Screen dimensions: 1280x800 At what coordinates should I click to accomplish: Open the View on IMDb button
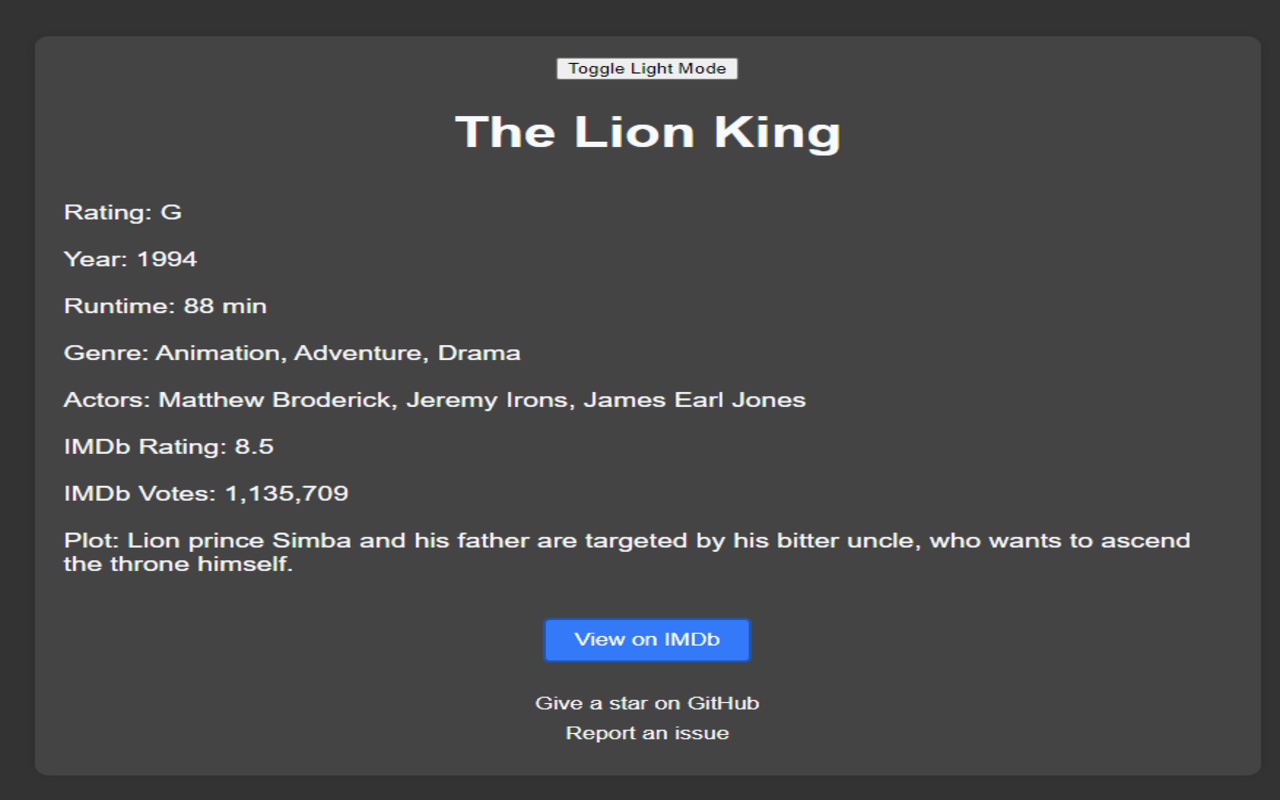(647, 640)
